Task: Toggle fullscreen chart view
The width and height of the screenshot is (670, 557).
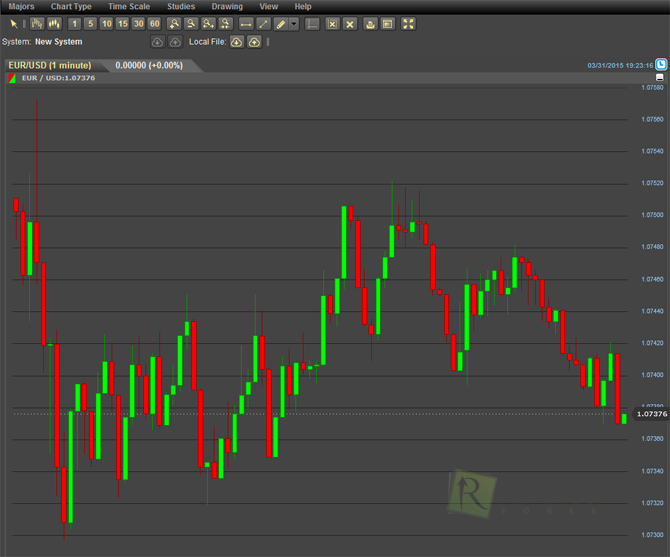Action: (408, 24)
